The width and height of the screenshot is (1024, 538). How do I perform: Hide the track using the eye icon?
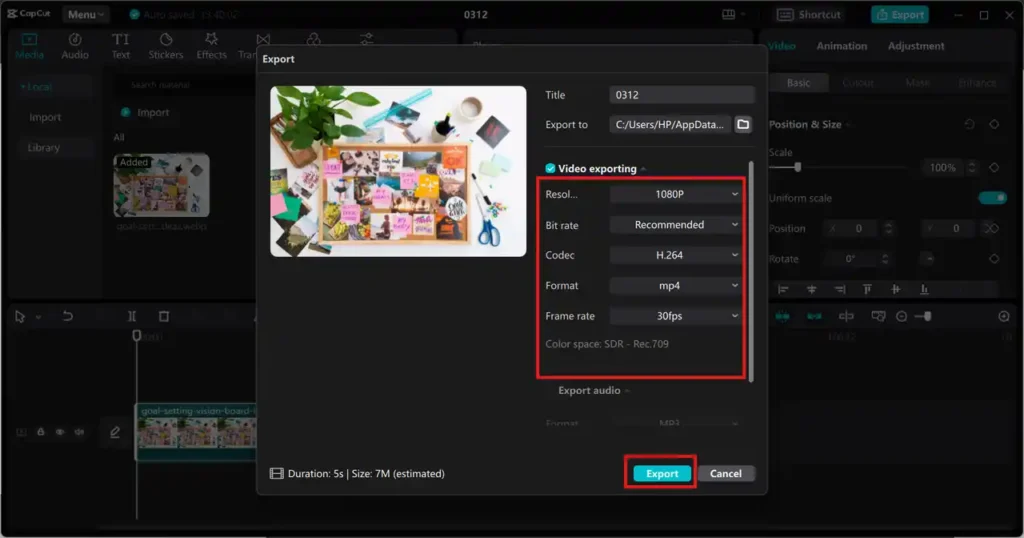coord(59,432)
